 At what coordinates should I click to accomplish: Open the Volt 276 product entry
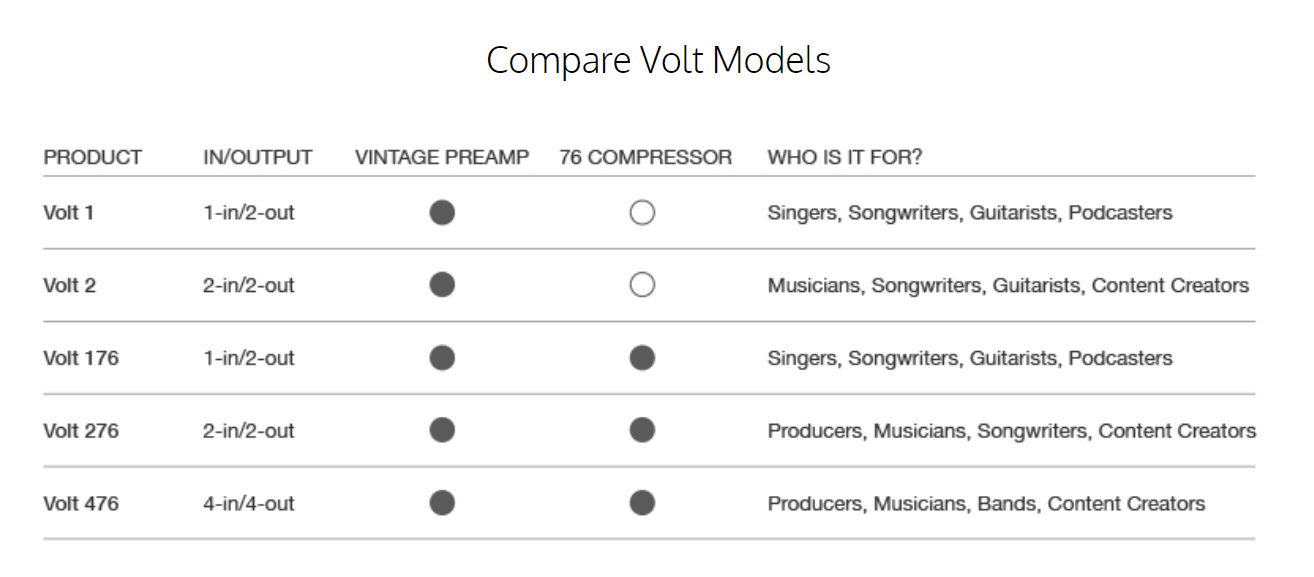pos(81,431)
